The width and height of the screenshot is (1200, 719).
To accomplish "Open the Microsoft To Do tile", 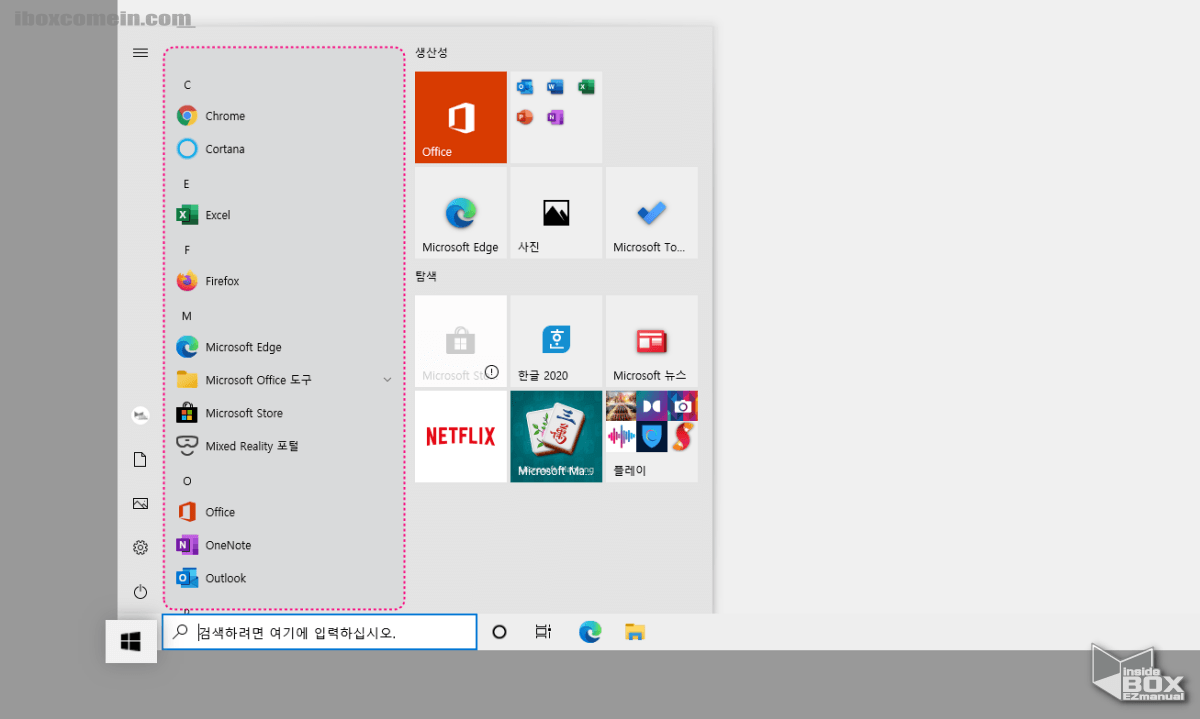I will coord(651,212).
